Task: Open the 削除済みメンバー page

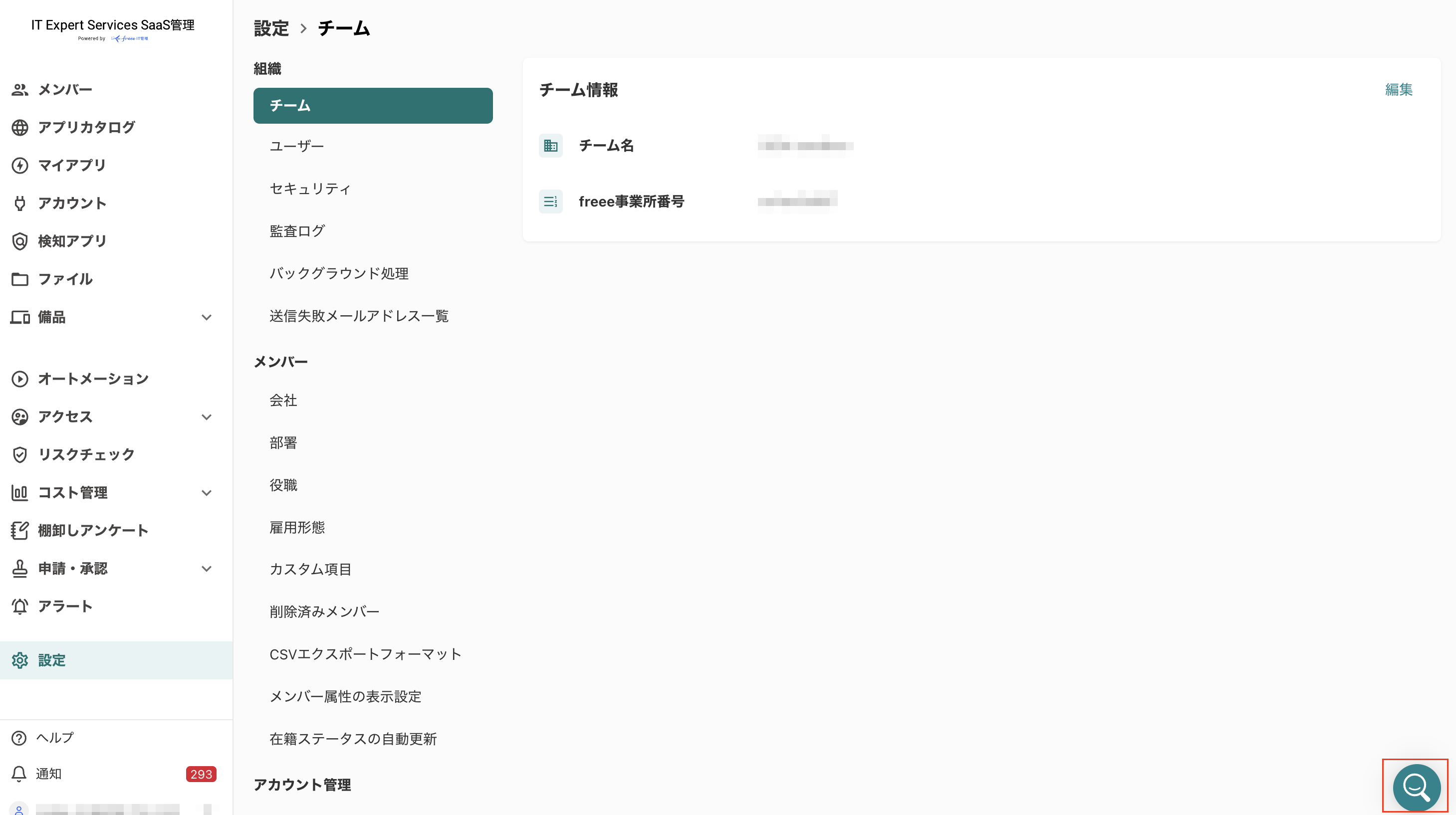Action: [x=324, y=612]
